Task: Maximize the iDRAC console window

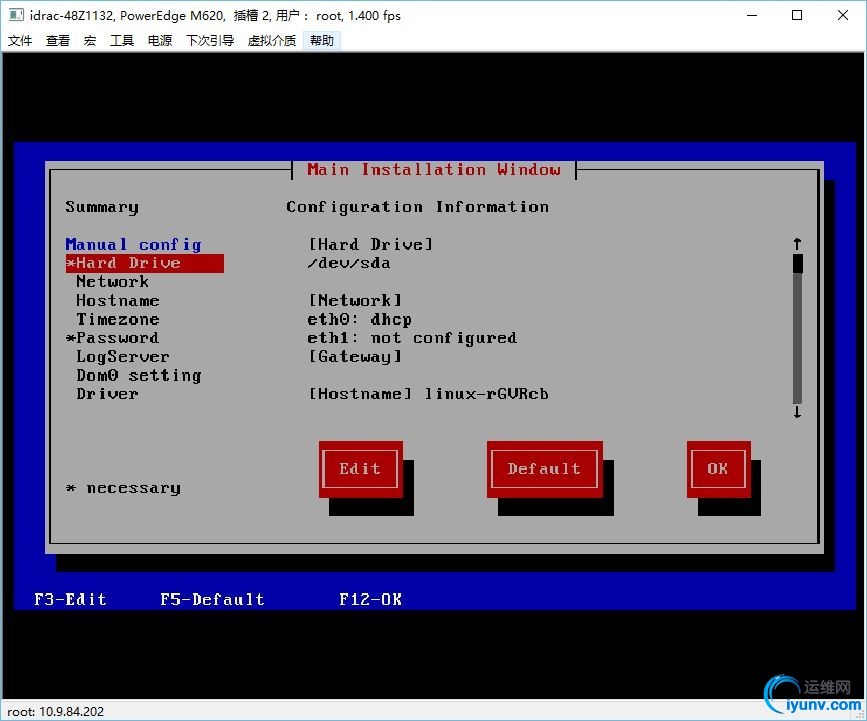Action: (797, 15)
